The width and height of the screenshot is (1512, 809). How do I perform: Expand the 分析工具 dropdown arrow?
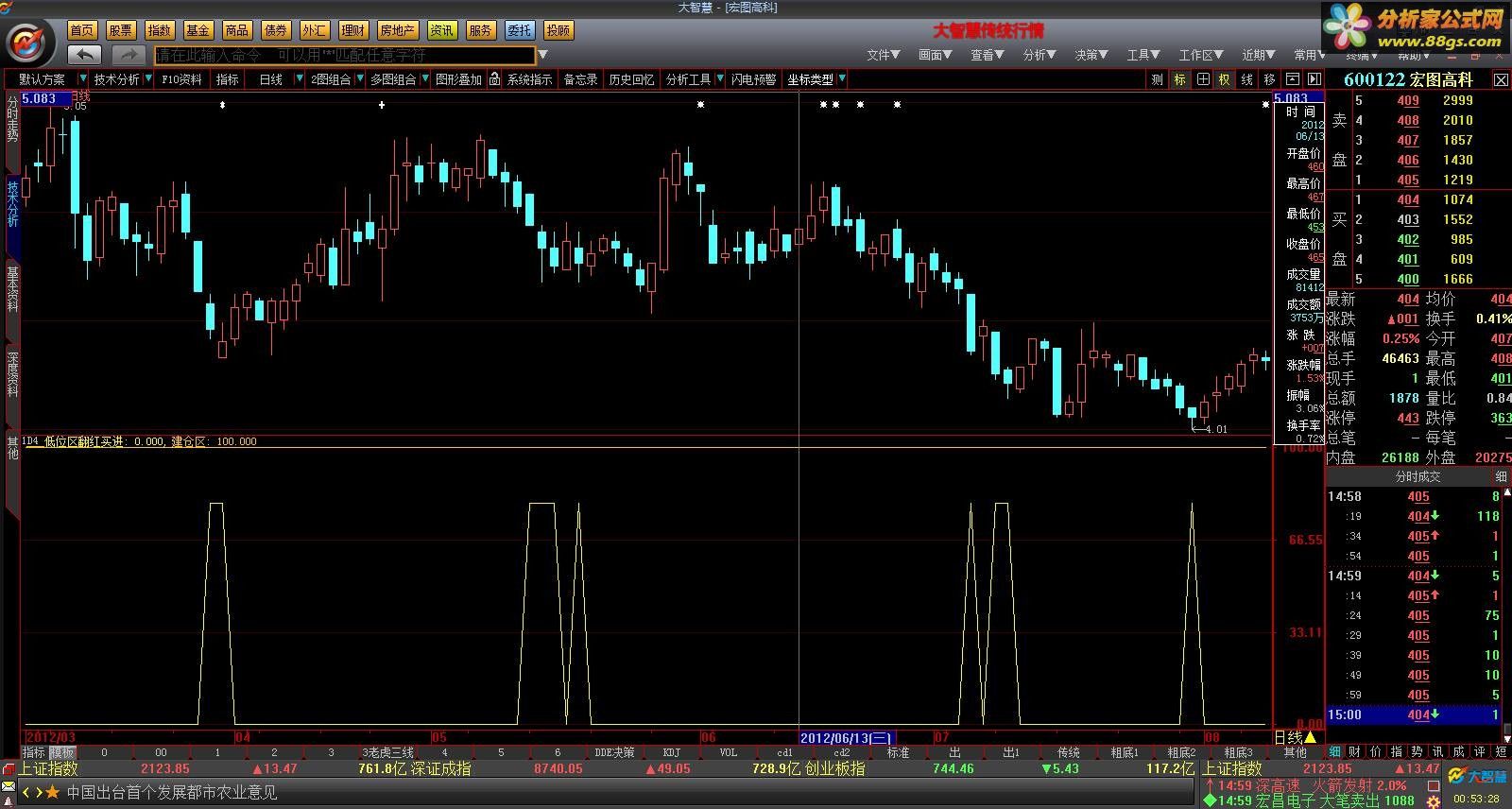click(720, 79)
